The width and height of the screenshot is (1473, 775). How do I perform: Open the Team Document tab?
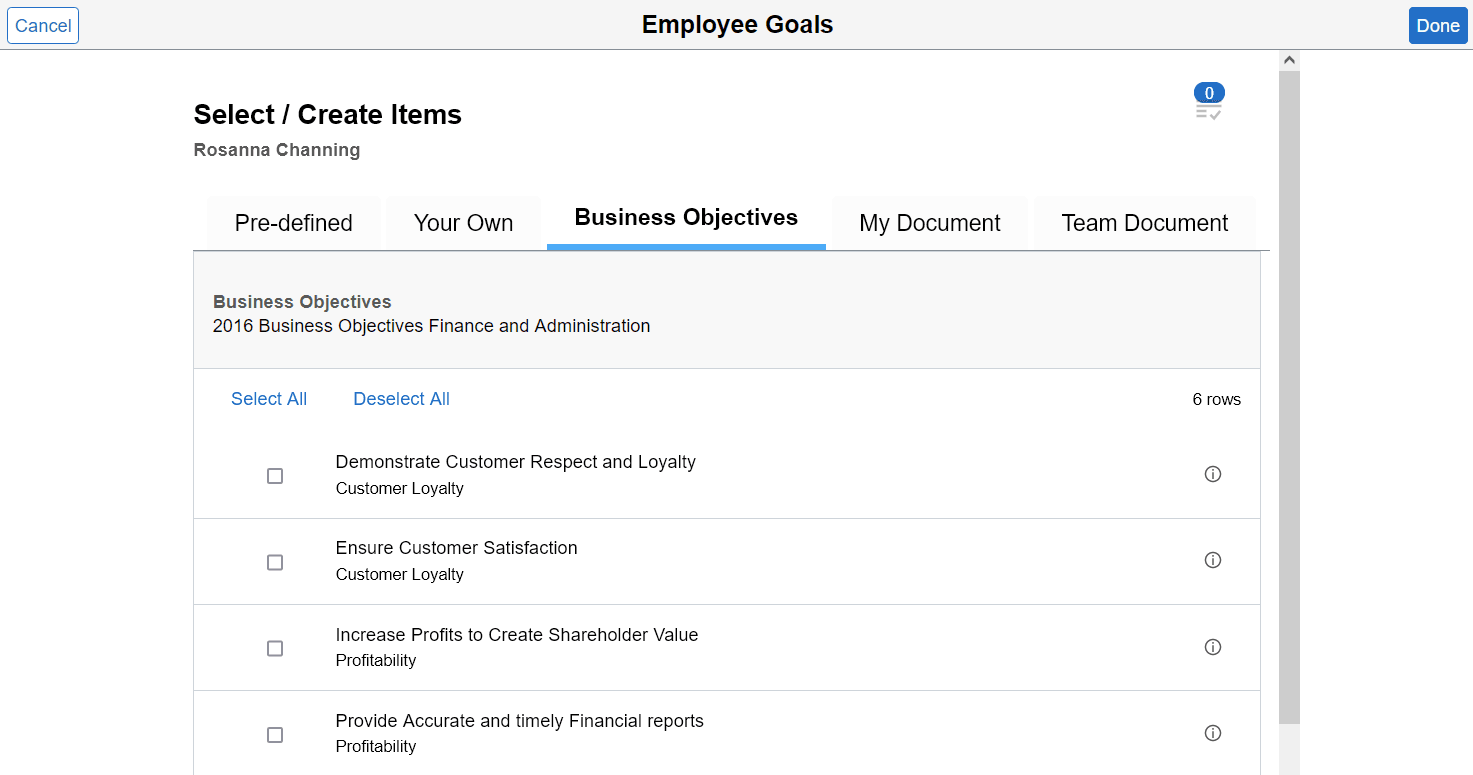point(1144,222)
